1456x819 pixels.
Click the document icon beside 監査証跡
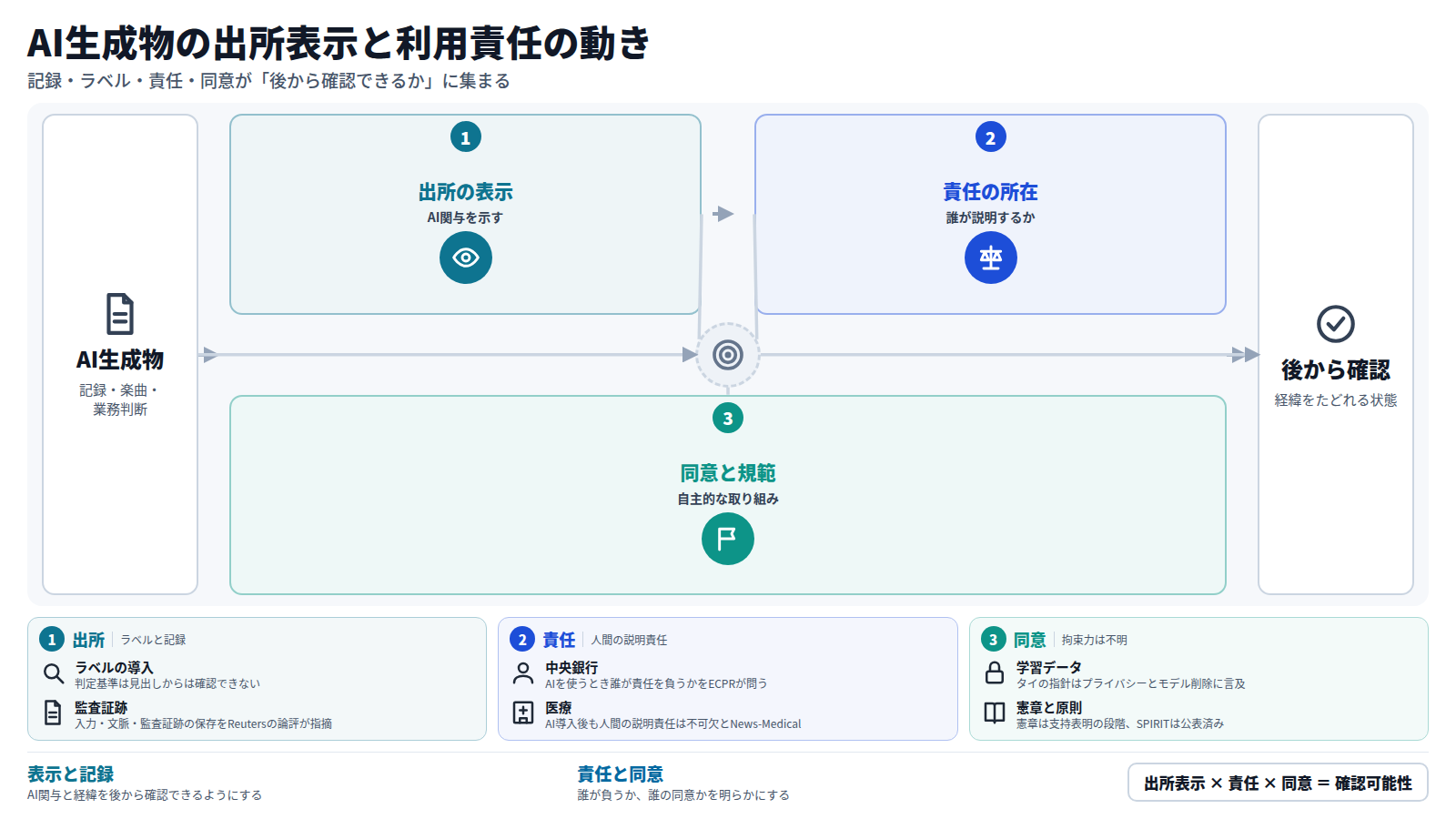[54, 713]
